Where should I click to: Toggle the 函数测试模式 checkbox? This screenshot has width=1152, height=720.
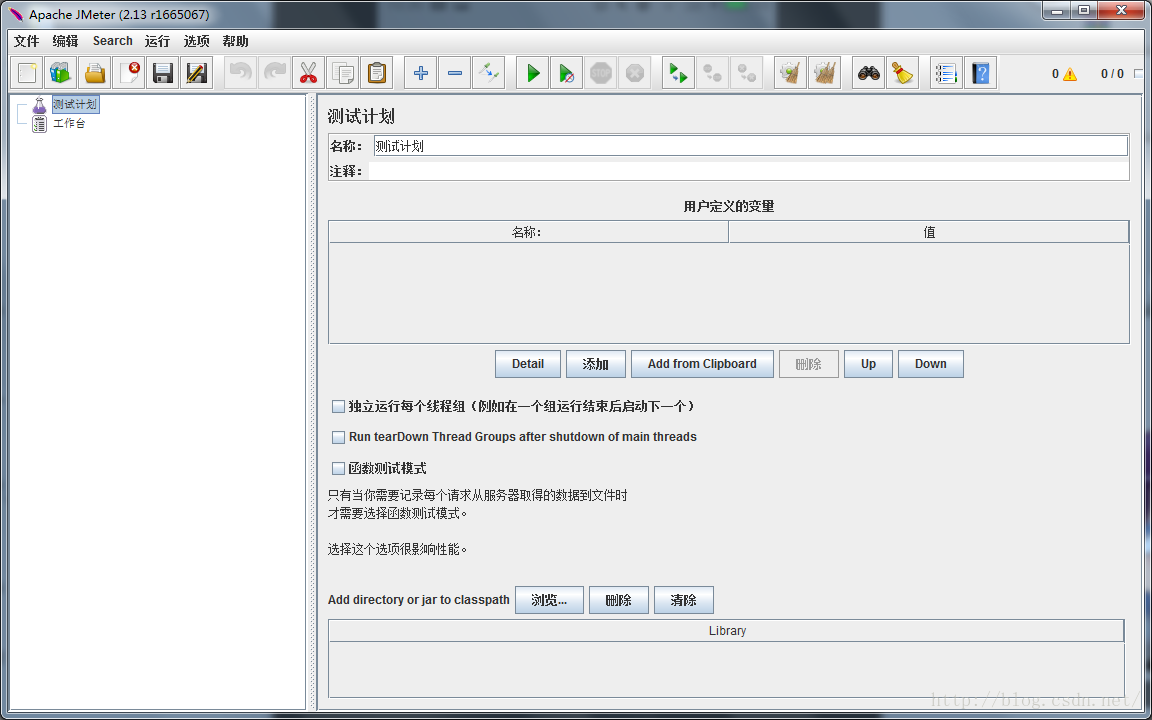coord(338,468)
